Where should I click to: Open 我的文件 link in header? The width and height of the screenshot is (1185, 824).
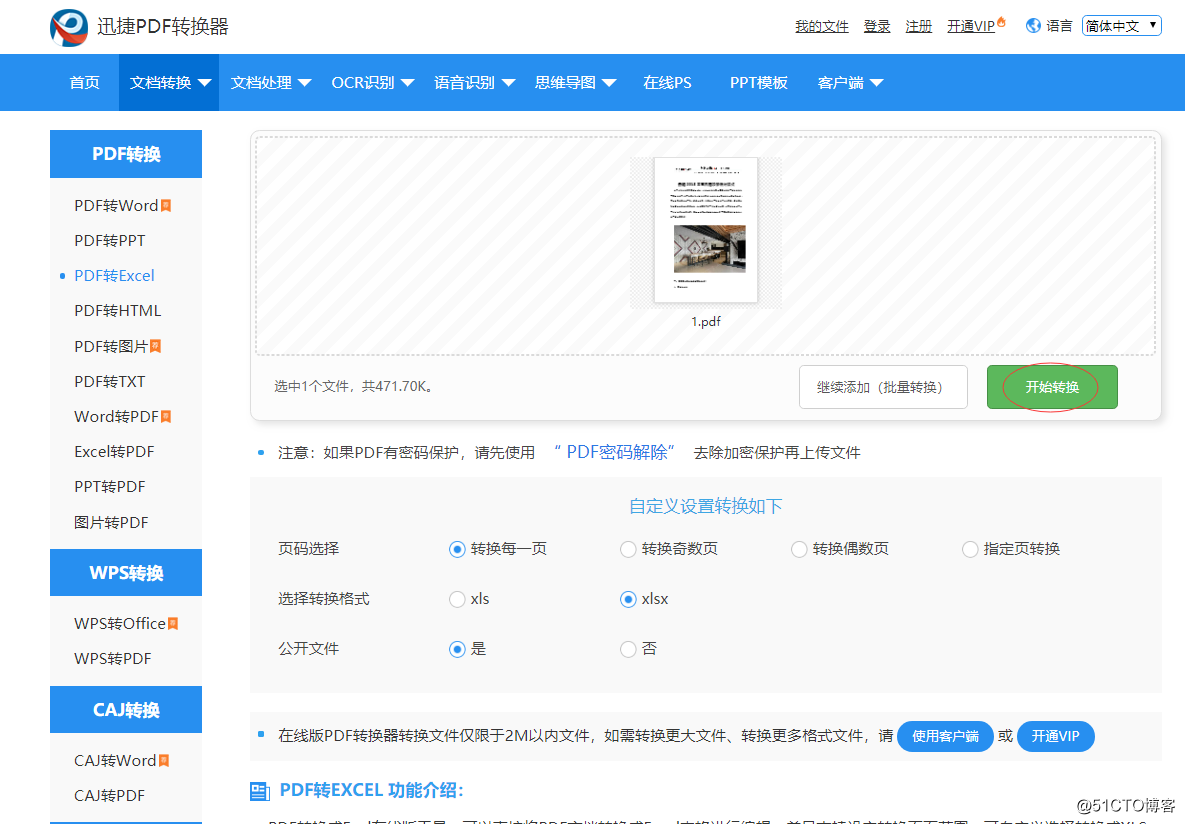821,26
